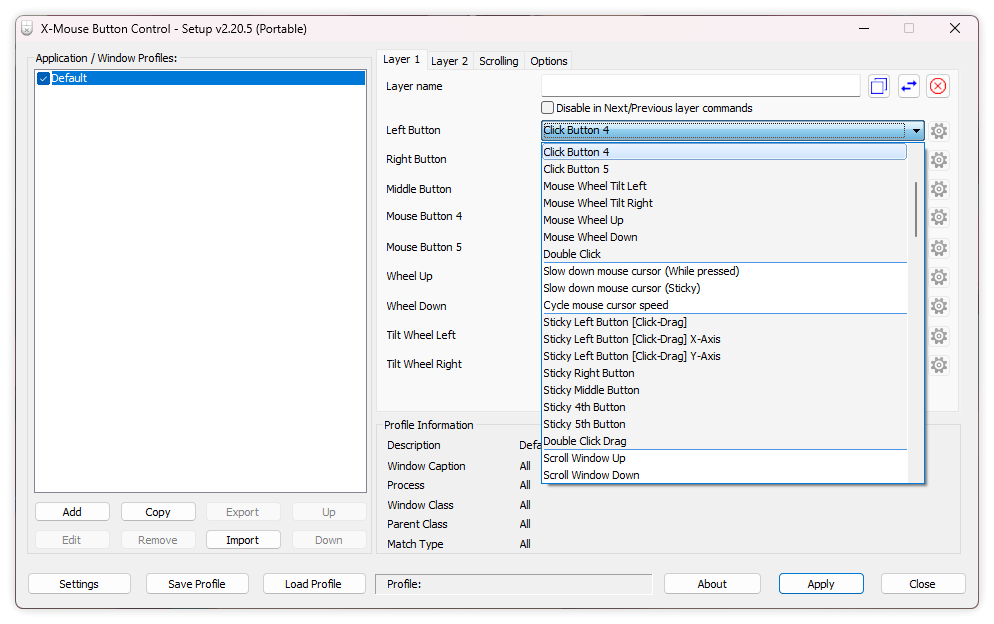This screenshot has width=994, height=624.
Task: Click the dropdown list scrollbar thumb
Action: tap(916, 209)
